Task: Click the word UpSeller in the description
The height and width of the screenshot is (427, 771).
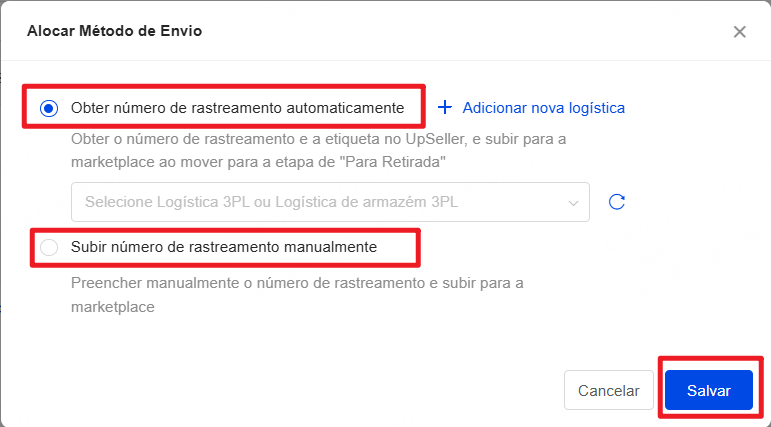Action: point(435,139)
